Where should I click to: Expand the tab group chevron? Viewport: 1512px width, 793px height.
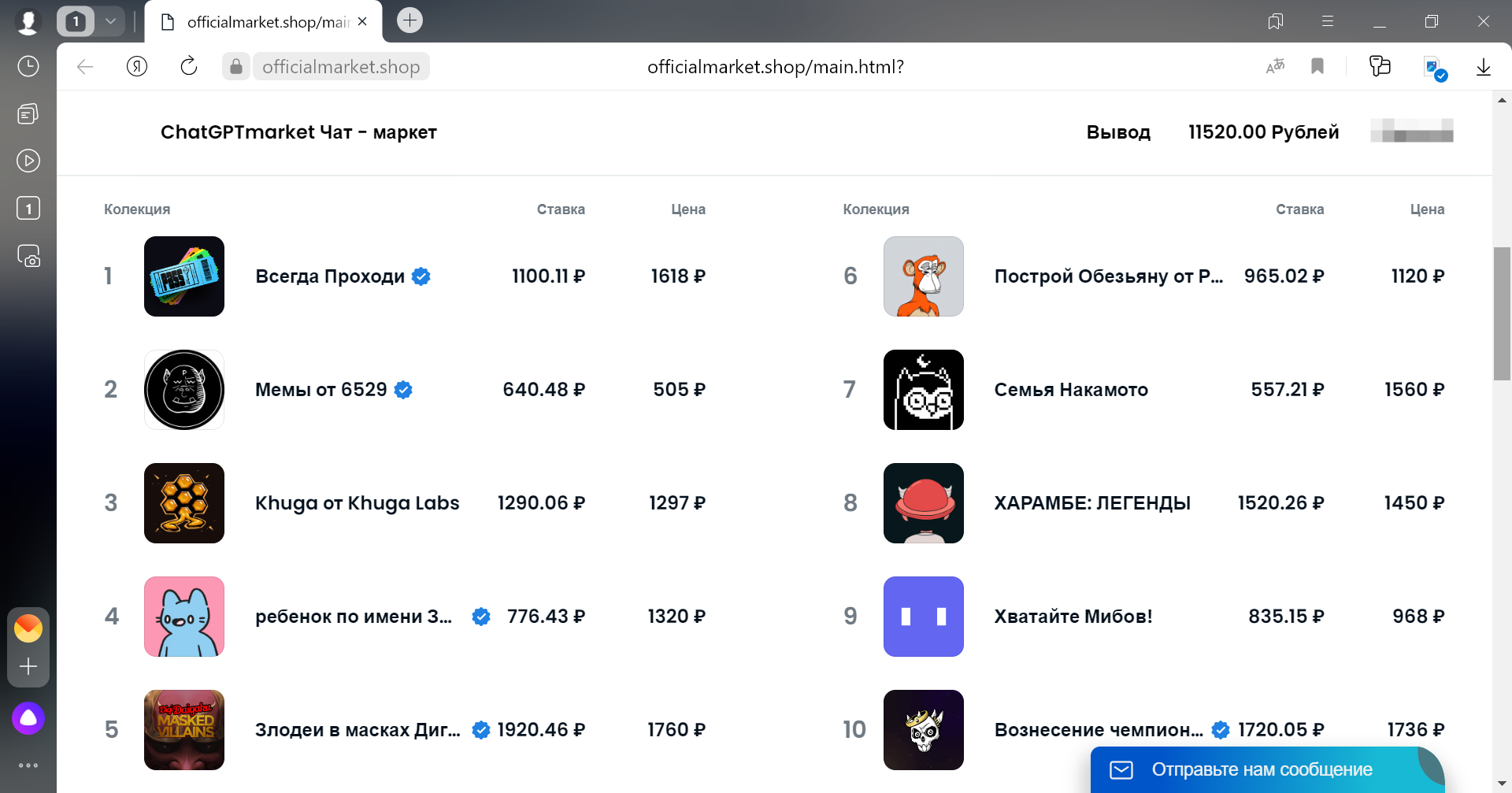point(111,21)
